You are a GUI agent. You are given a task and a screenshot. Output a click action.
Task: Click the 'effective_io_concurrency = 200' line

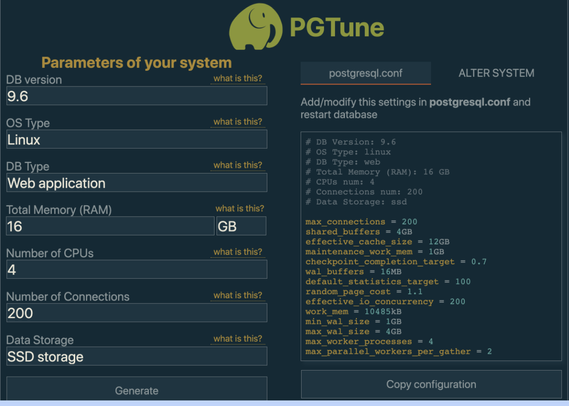385,302
